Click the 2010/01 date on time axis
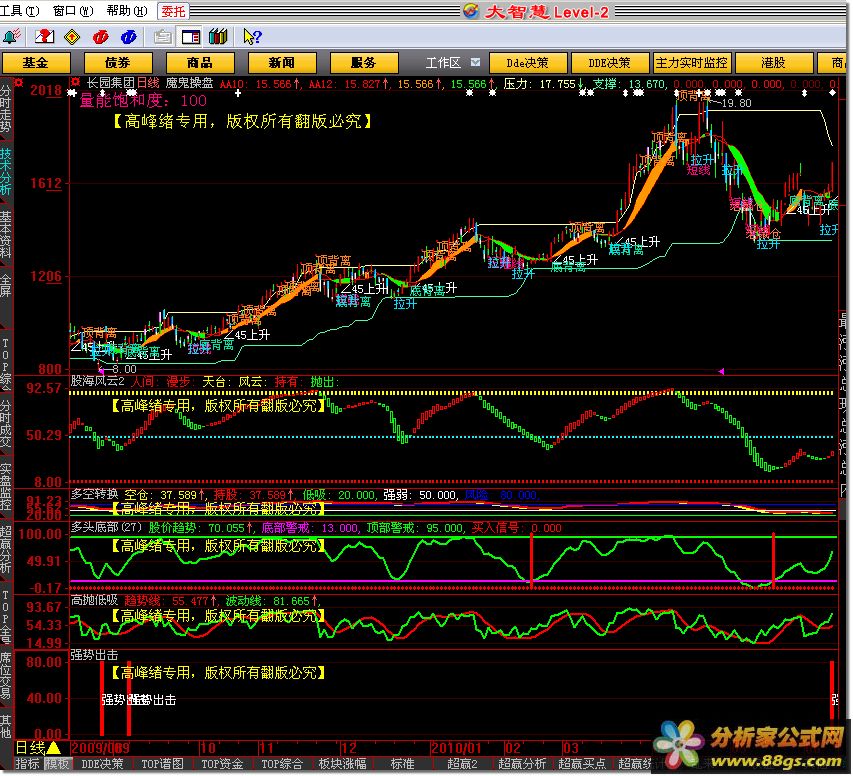The image size is (853, 776). 456,748
